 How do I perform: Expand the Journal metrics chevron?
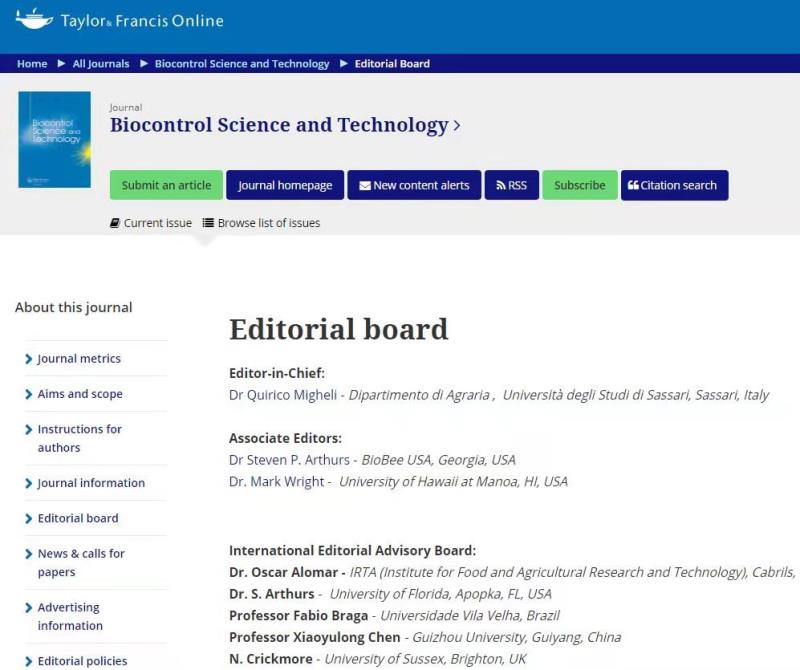pyautogui.click(x=29, y=359)
